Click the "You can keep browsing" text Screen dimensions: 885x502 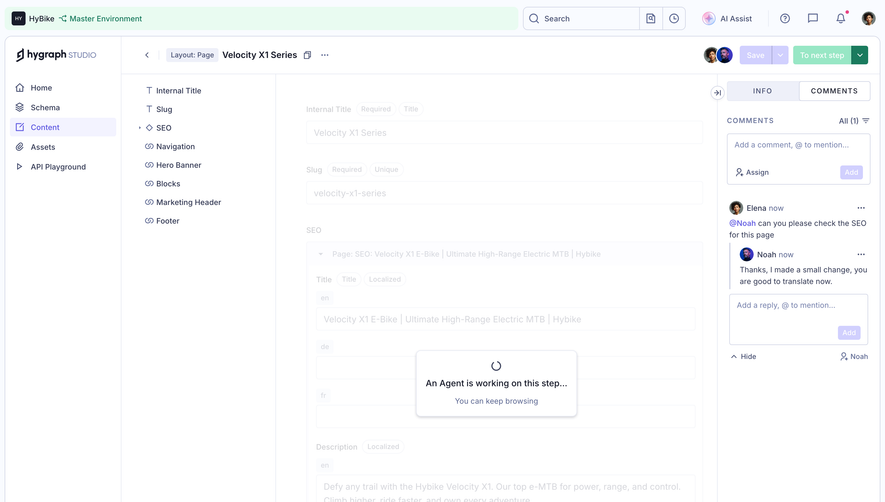[x=497, y=401]
